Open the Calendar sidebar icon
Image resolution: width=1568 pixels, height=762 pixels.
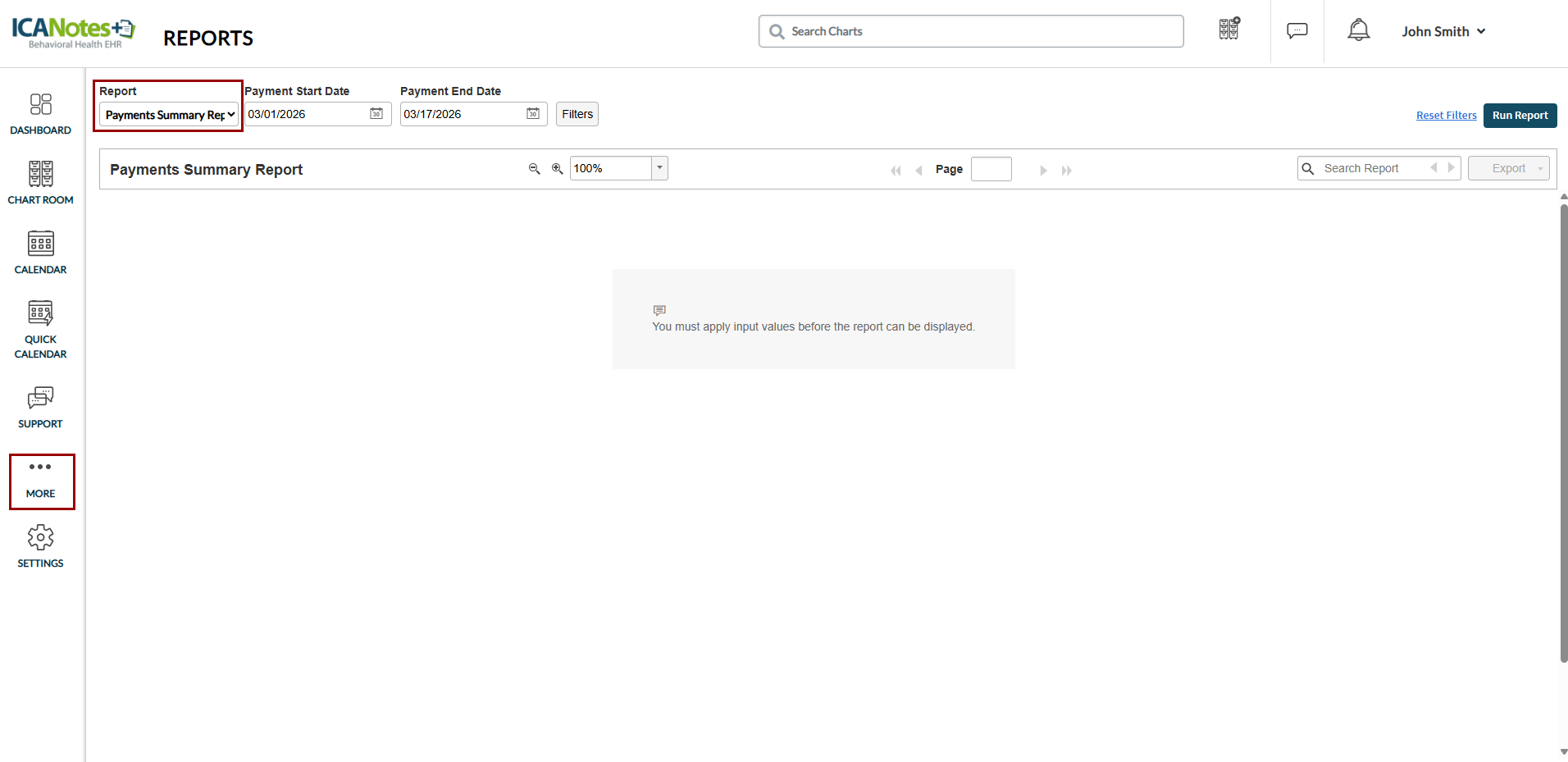tap(40, 253)
